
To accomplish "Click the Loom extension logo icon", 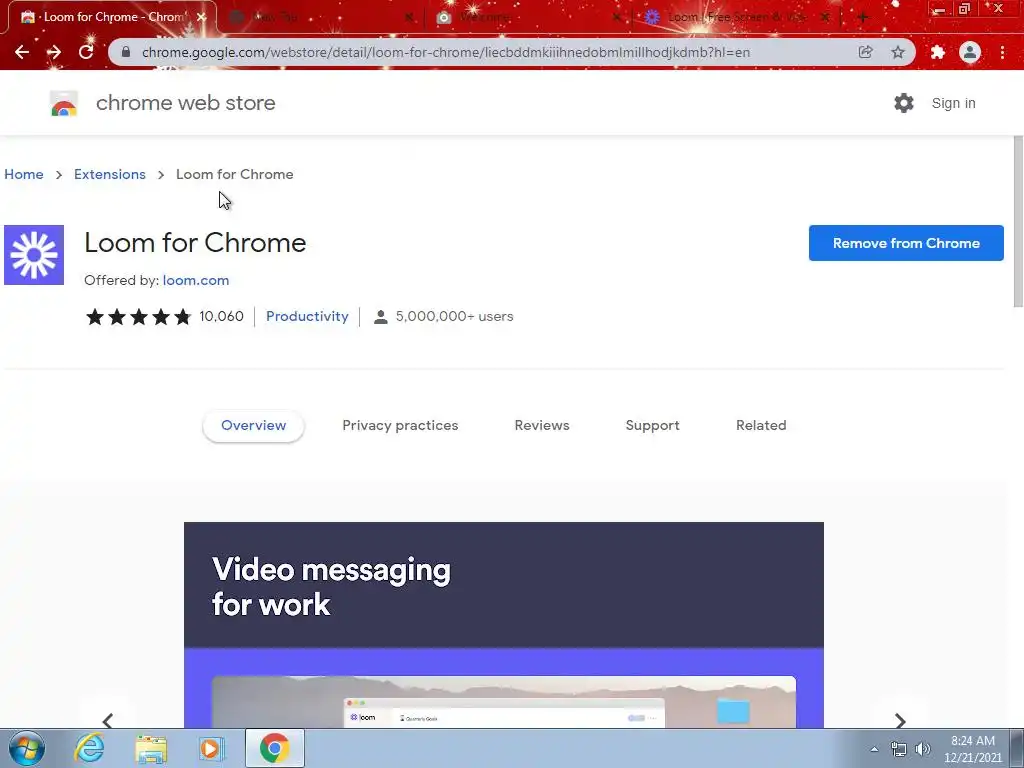I will pos(34,255).
